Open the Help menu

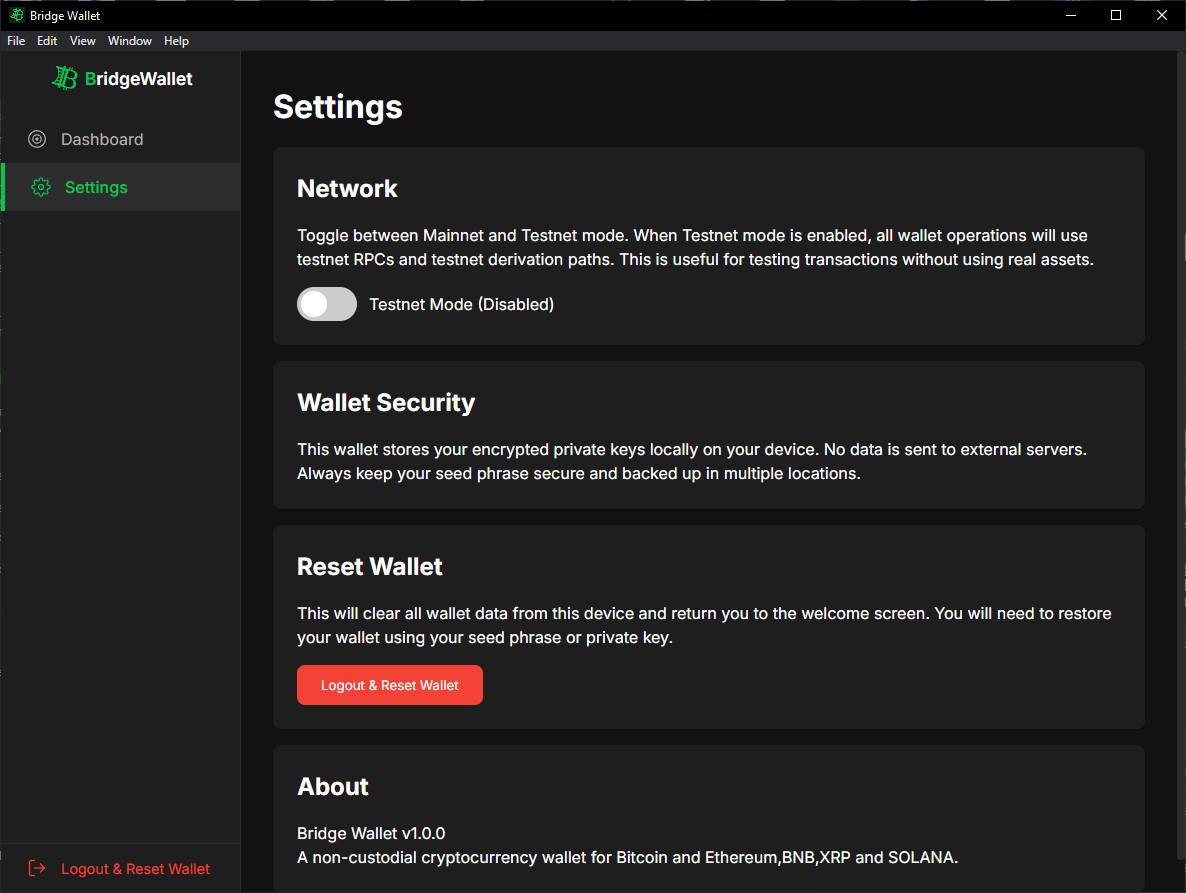coord(176,41)
